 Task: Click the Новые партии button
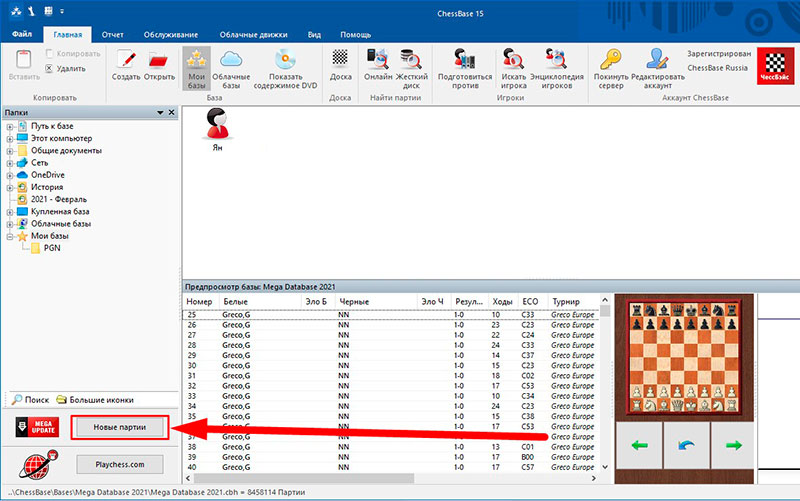(119, 428)
